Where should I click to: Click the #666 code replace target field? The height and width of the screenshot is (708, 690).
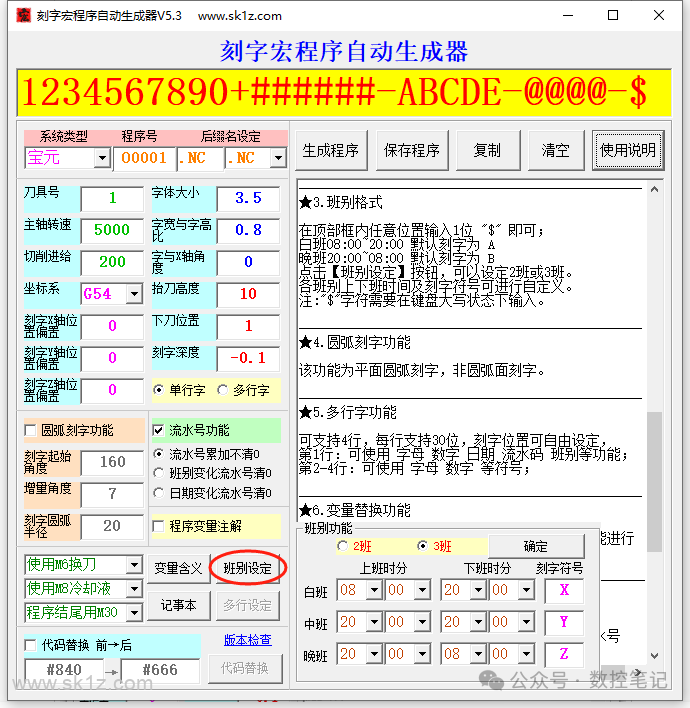pos(160,670)
